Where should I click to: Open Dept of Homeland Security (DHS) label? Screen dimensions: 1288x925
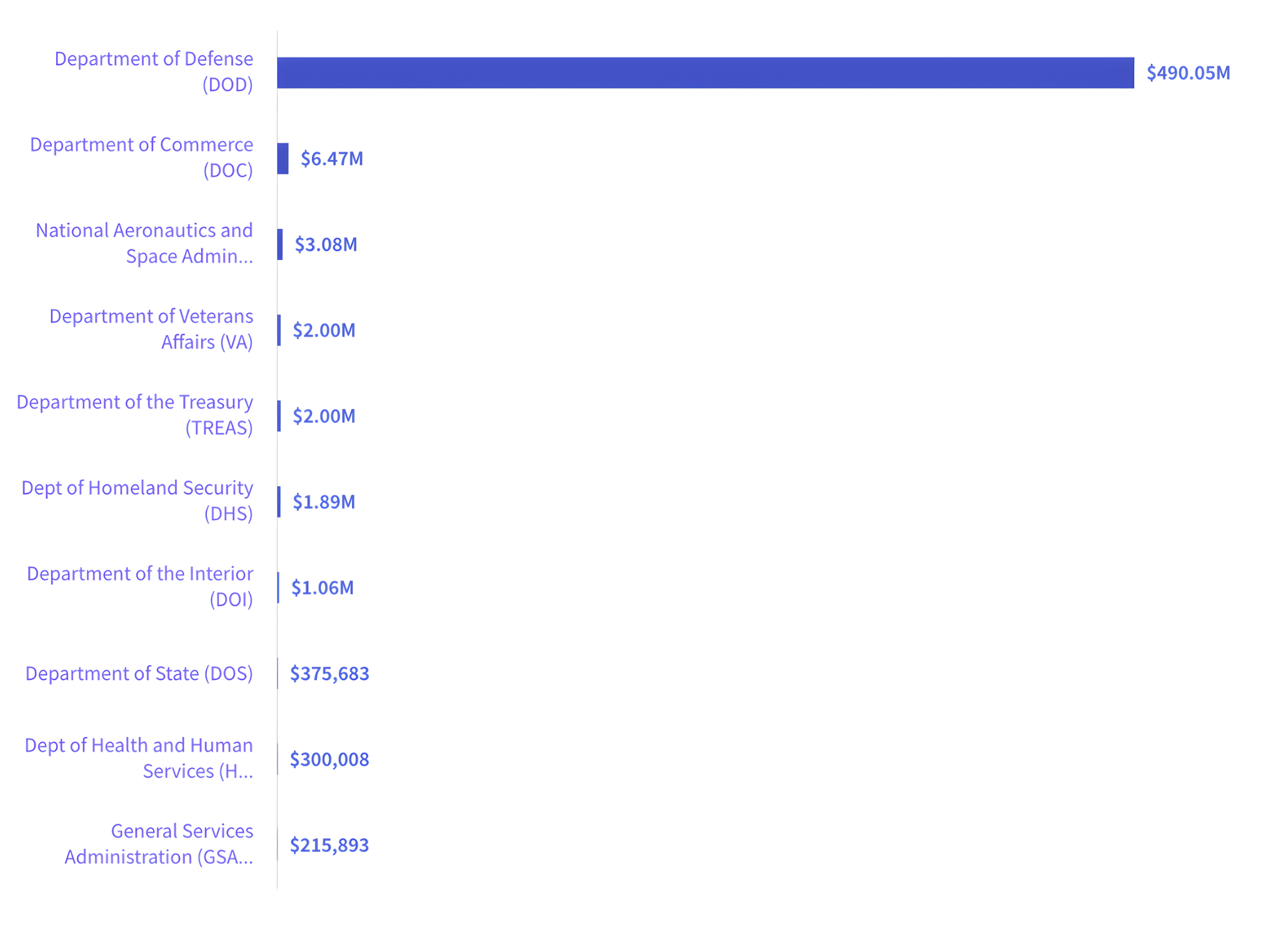coord(138,500)
